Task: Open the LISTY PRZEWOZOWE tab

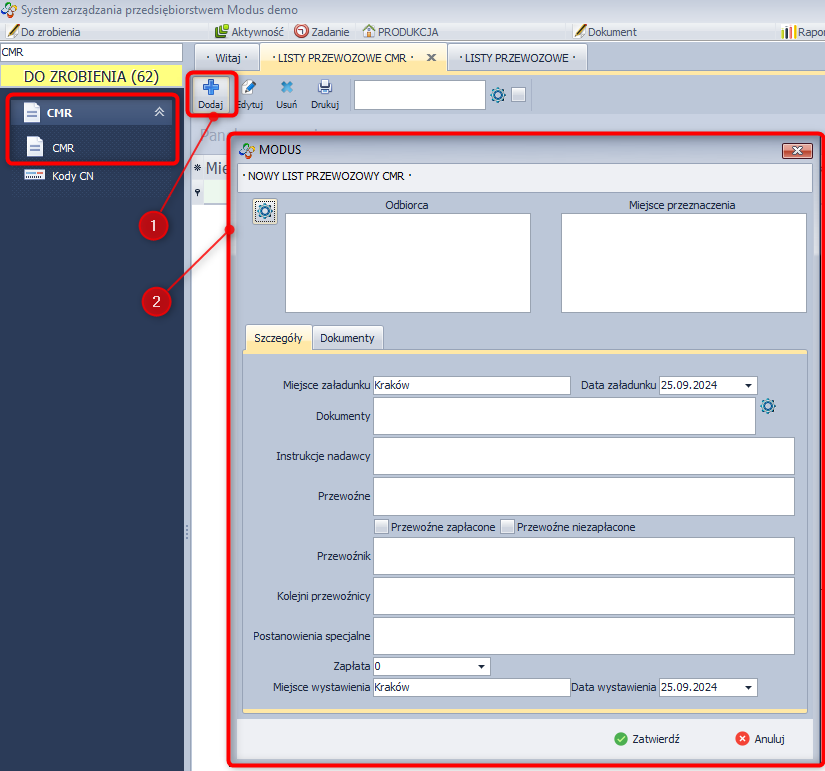Action: 517,58
